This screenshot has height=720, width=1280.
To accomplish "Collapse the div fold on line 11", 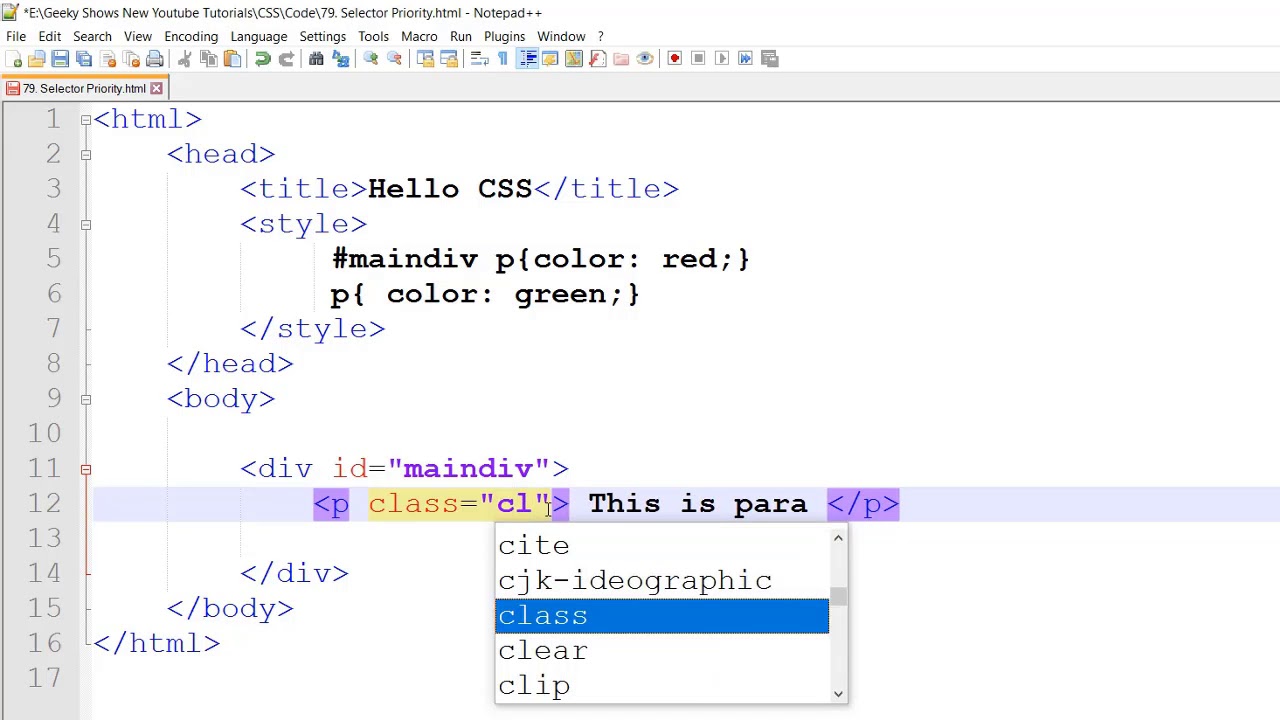I will point(86,469).
